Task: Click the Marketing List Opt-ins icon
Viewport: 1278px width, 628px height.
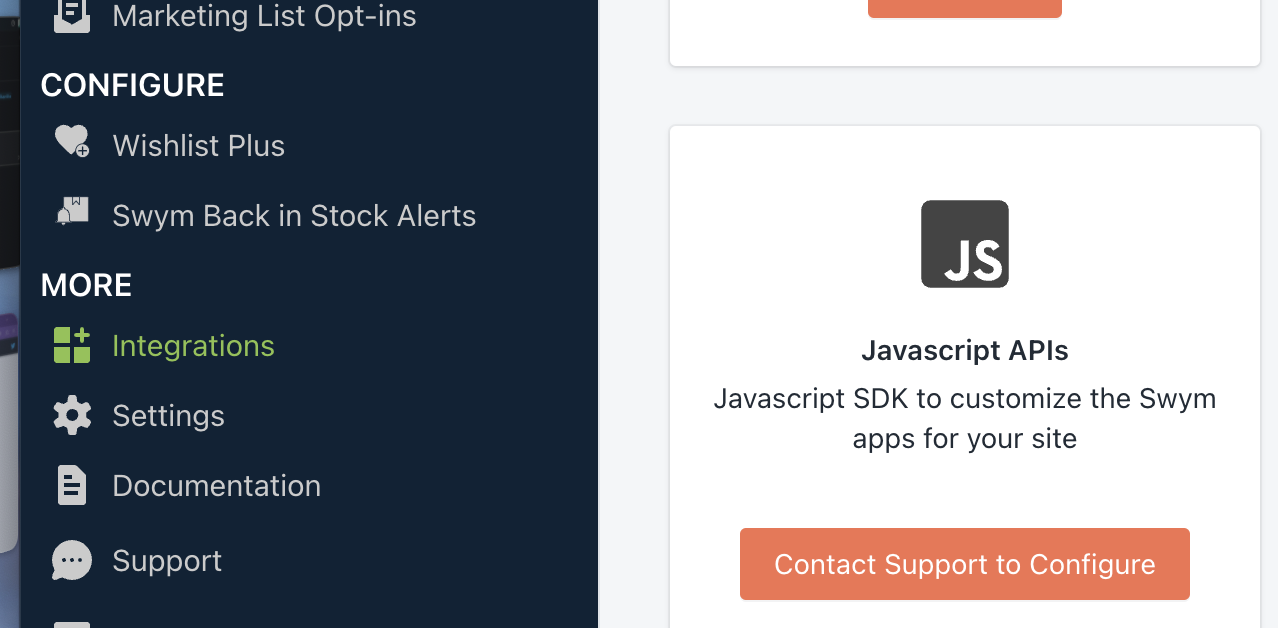Action: tap(72, 15)
